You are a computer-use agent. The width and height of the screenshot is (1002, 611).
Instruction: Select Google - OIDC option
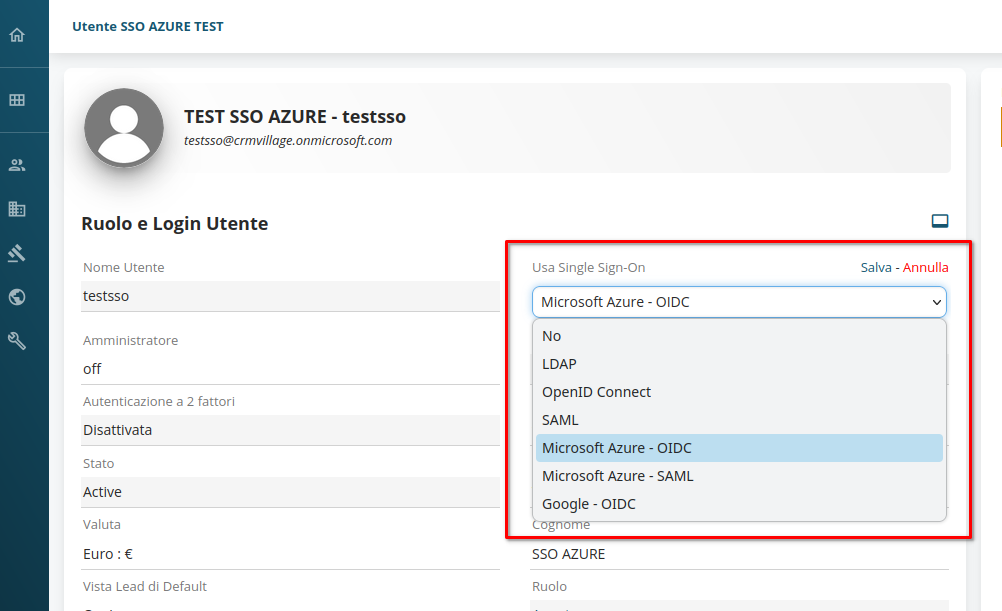739,504
